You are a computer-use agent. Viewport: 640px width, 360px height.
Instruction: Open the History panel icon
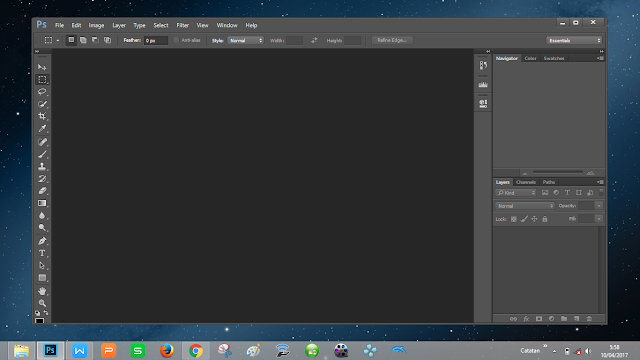pyautogui.click(x=483, y=65)
